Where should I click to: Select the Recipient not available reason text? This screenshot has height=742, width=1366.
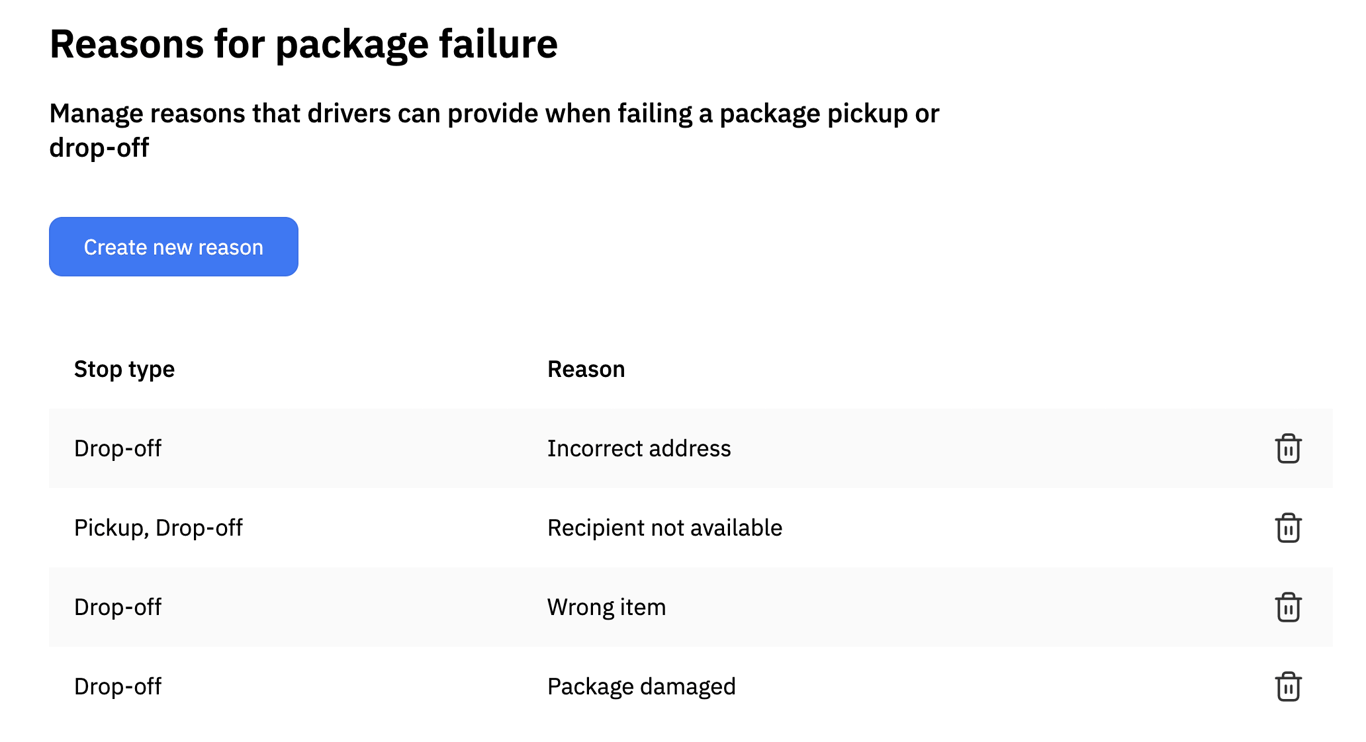point(665,527)
